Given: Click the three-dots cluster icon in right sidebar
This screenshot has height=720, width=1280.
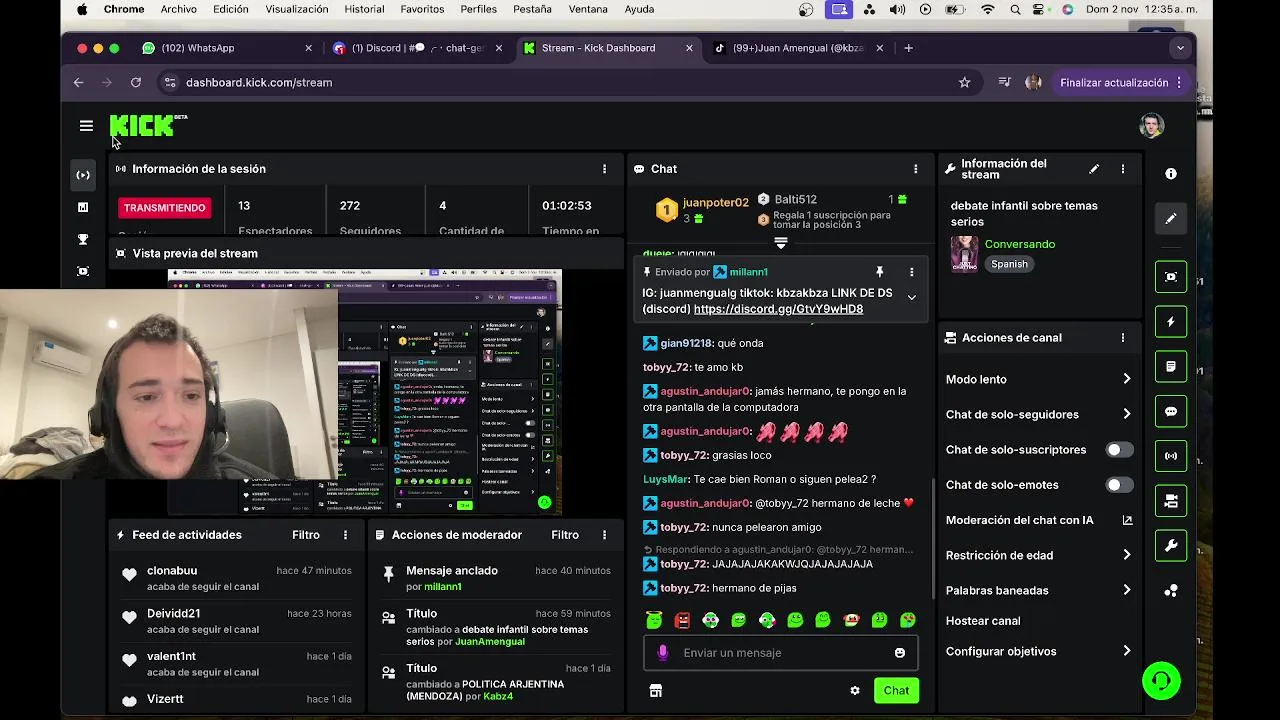Looking at the screenshot, I should point(1171,591).
